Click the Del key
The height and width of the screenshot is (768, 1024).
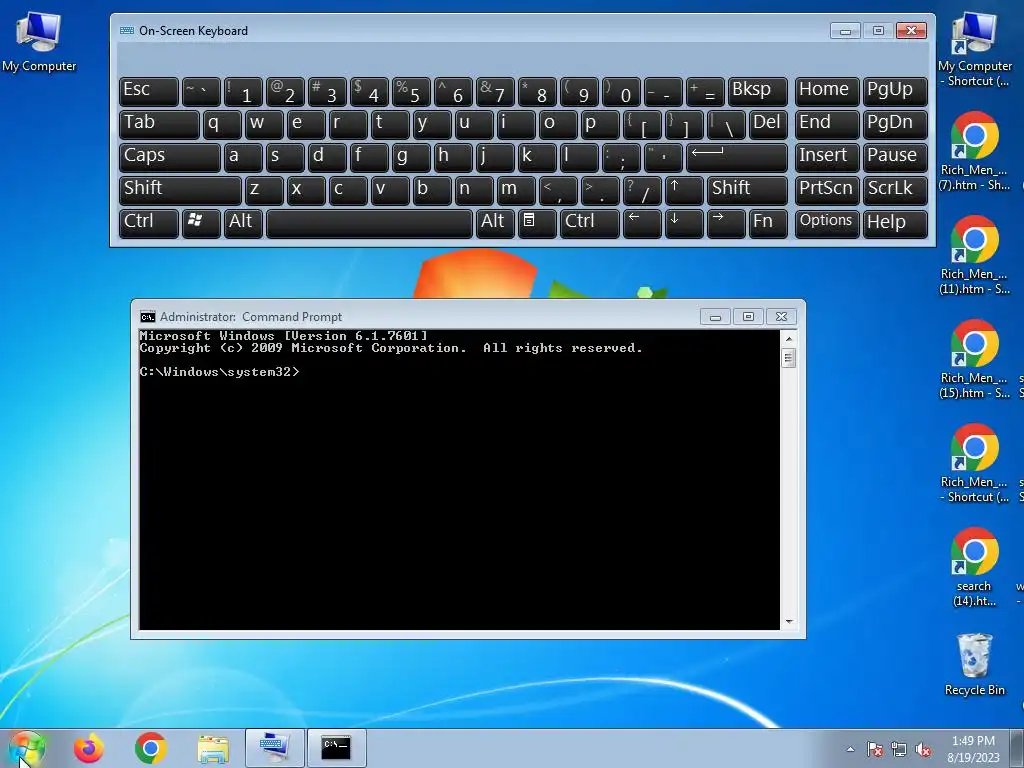click(x=768, y=123)
